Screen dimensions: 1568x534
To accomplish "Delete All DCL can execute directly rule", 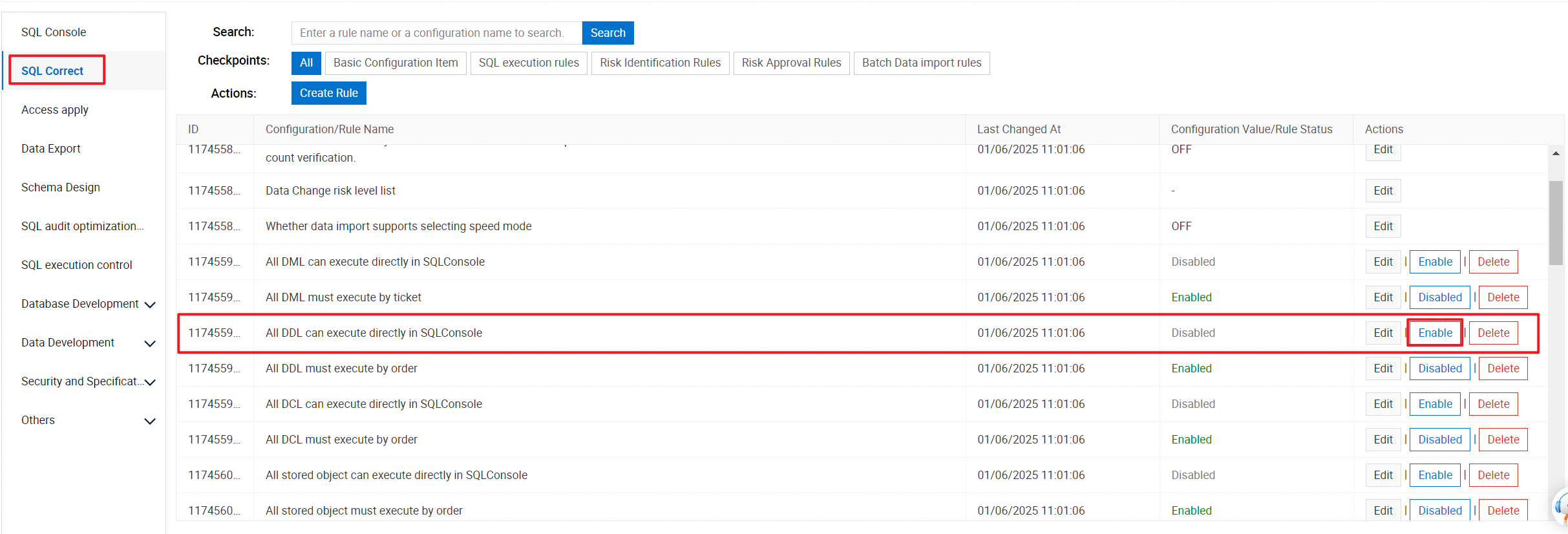I will click(x=1494, y=404).
